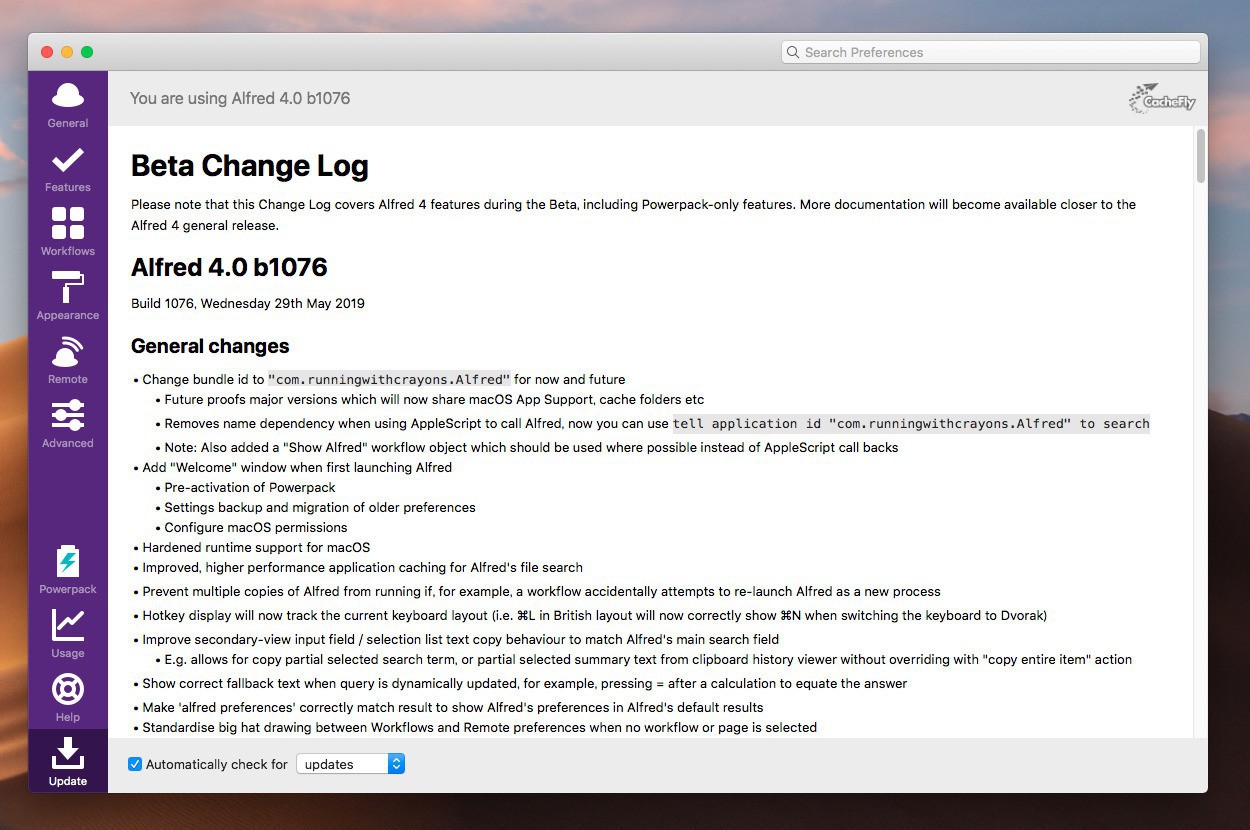Image resolution: width=1250 pixels, height=830 pixels.
Task: Close the Alfred Preferences window
Action: pyautogui.click(x=47, y=52)
